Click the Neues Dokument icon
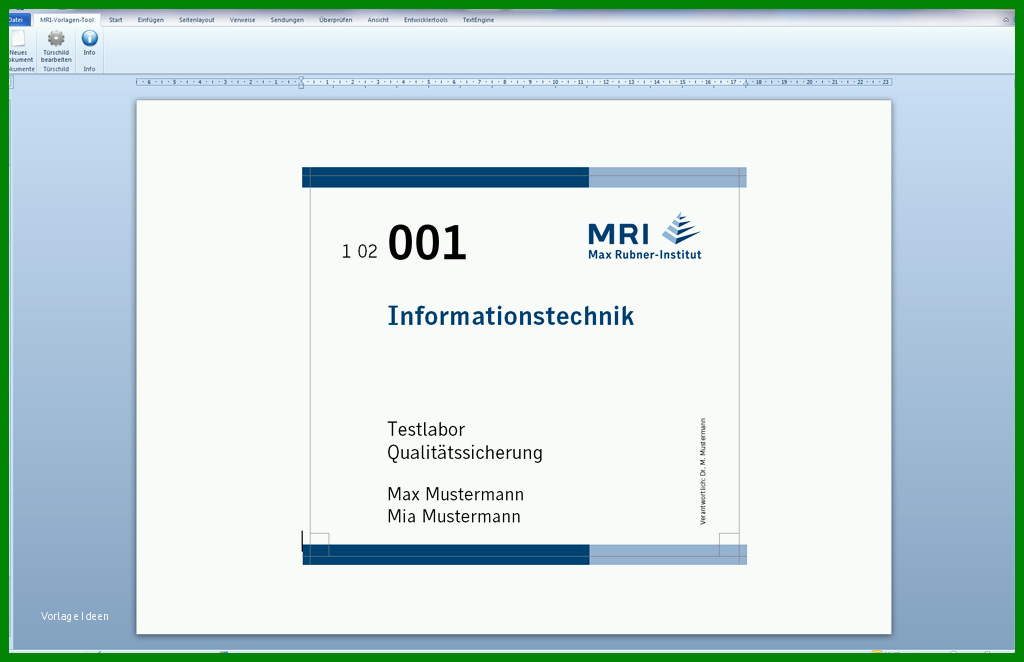Viewport: 1024px width, 662px height. tap(18, 39)
